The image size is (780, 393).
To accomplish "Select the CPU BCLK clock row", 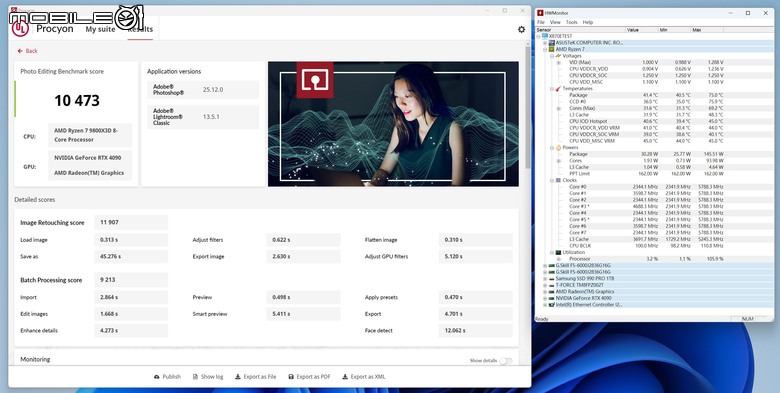I will tap(655, 246).
